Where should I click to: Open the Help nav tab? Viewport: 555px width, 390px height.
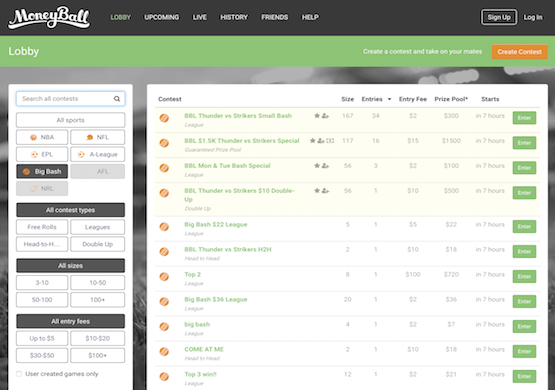pyautogui.click(x=310, y=17)
